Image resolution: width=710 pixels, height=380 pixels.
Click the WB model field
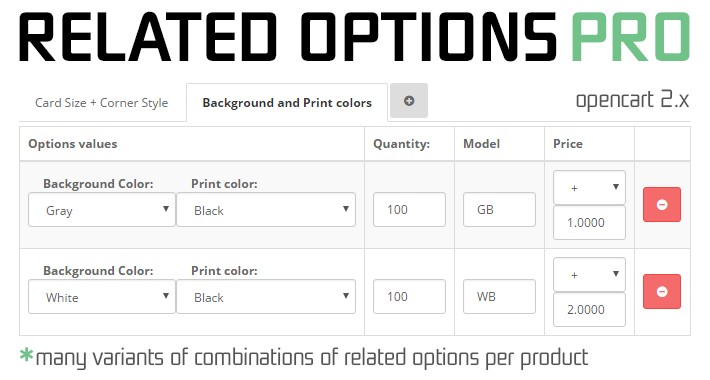[499, 297]
